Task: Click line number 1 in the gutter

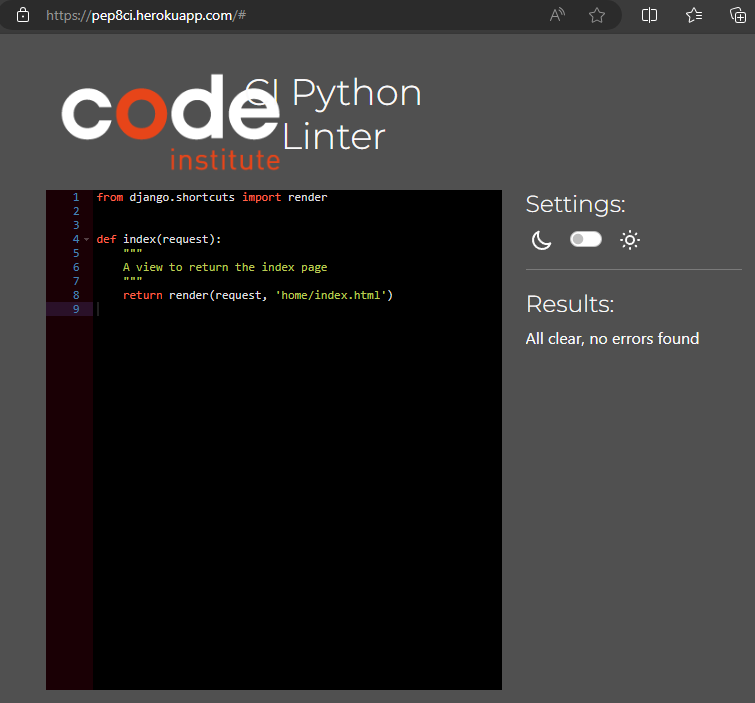Action: pos(76,197)
